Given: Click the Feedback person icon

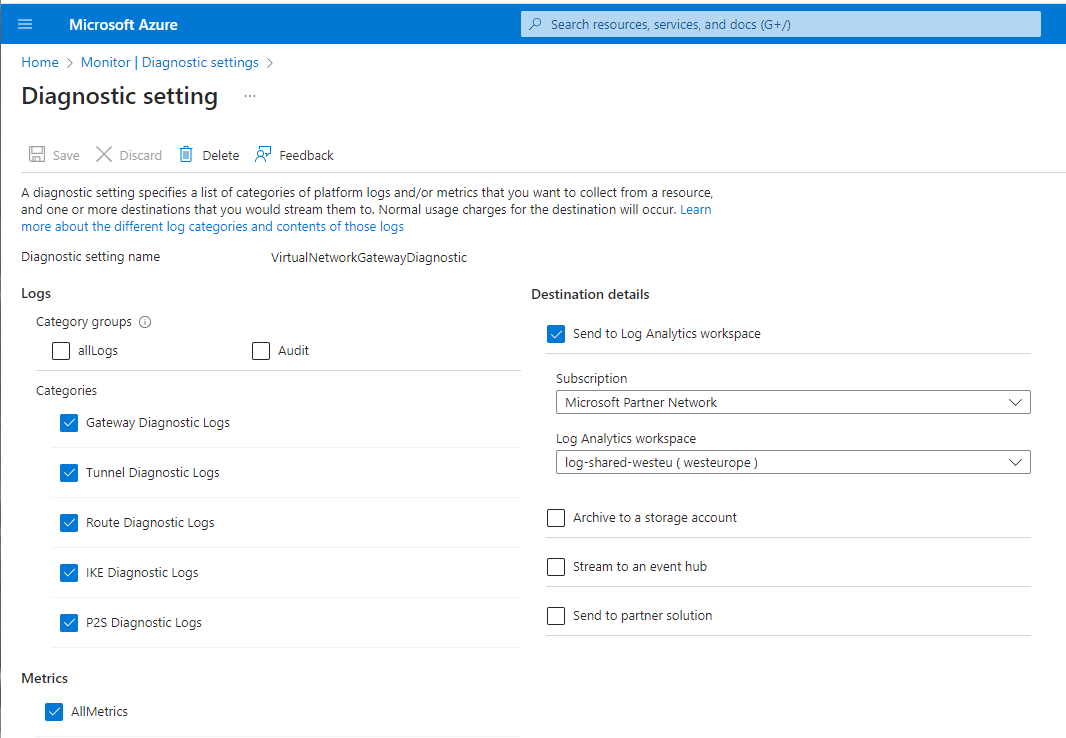Looking at the screenshot, I should point(263,154).
